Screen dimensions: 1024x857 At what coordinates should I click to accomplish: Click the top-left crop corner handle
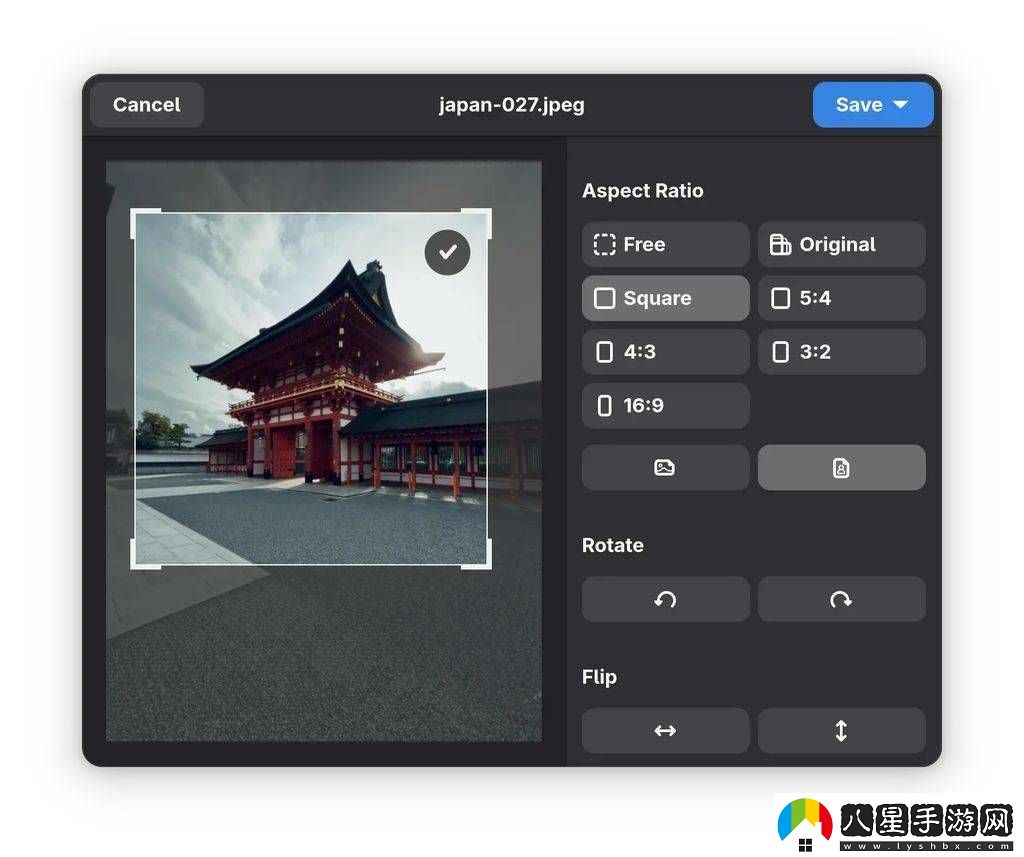pos(136,214)
